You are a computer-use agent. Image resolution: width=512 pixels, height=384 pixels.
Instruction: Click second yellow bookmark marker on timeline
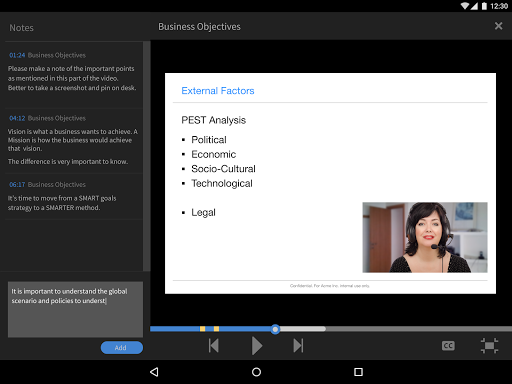tap(216, 329)
